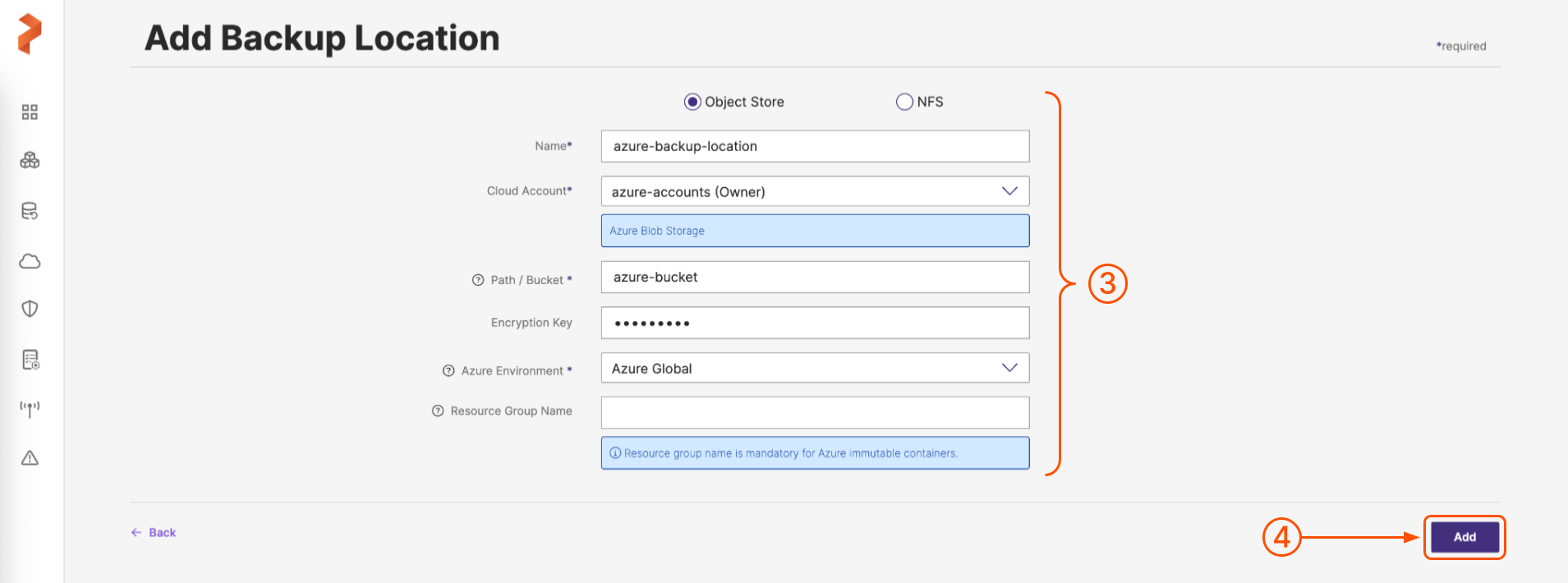Select the Object Store radio button
1568x583 pixels.
(x=692, y=102)
